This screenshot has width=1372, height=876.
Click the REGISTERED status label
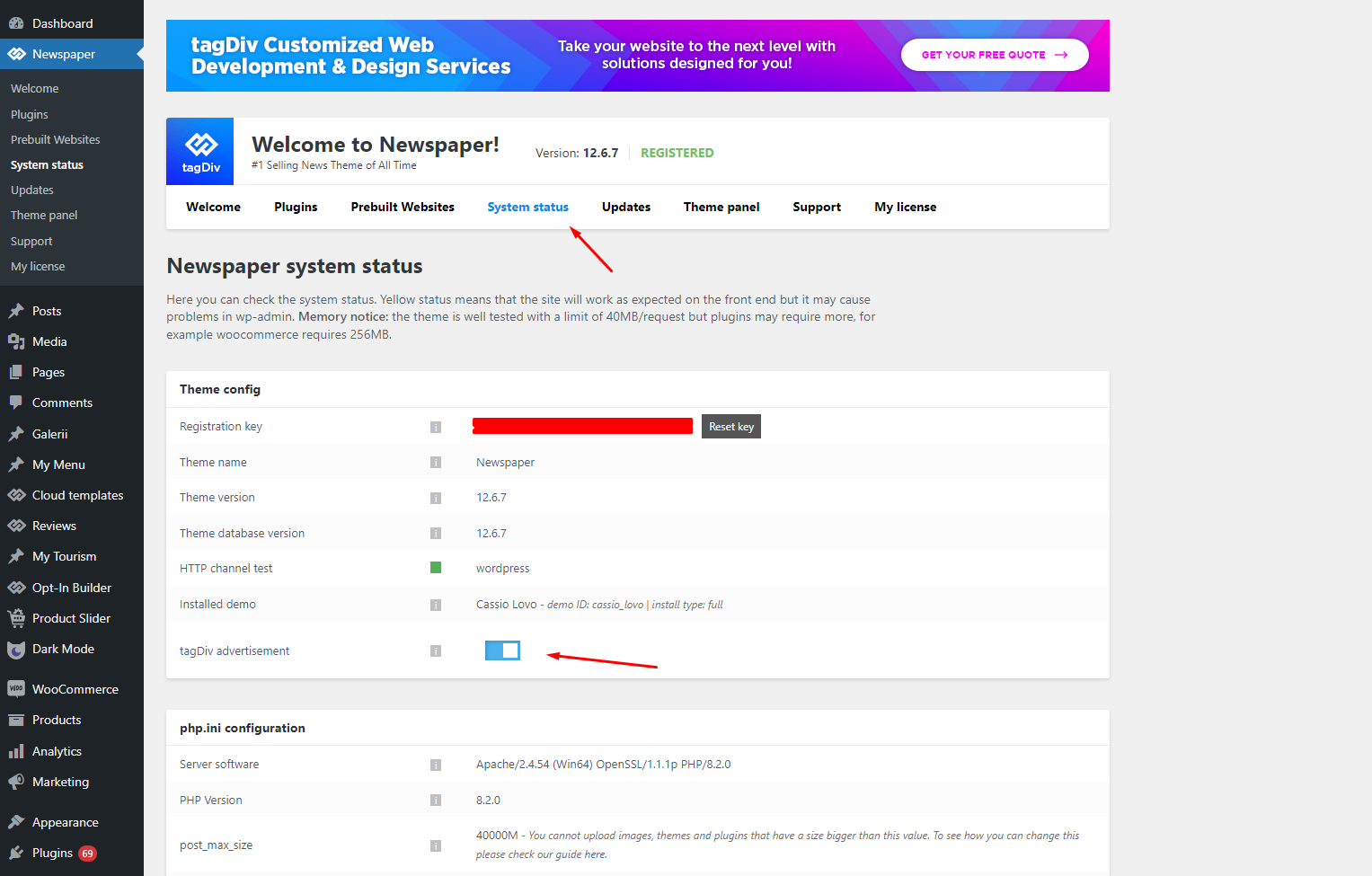click(677, 153)
